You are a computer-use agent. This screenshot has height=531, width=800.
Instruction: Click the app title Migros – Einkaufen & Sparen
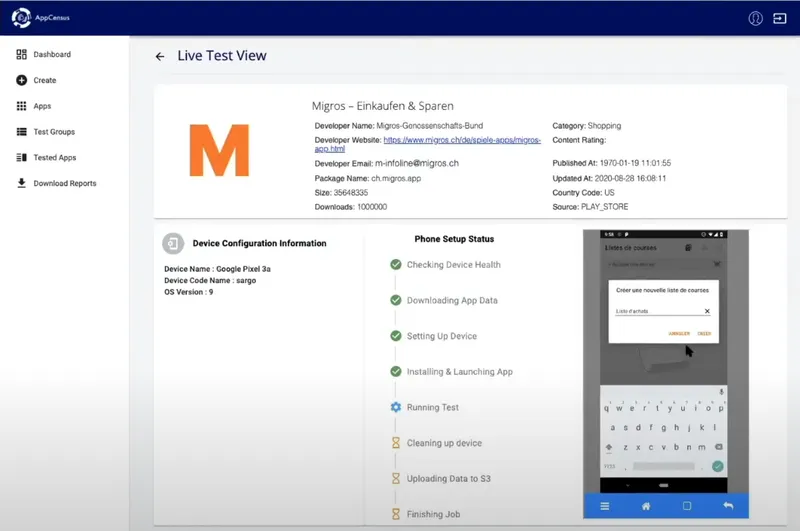point(383,106)
